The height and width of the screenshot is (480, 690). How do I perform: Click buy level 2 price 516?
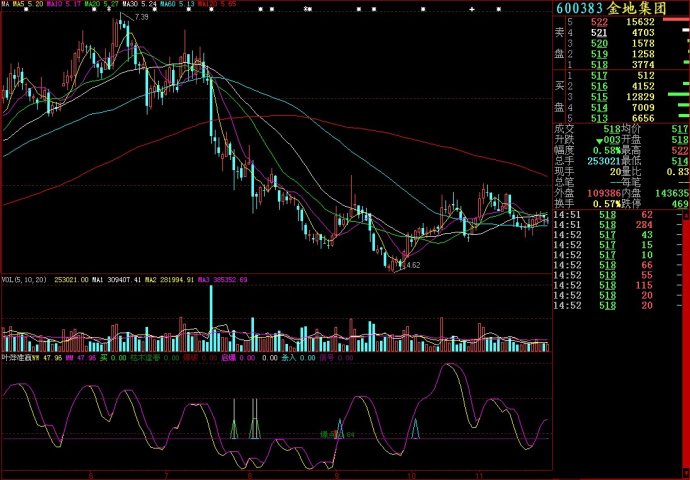599,86
